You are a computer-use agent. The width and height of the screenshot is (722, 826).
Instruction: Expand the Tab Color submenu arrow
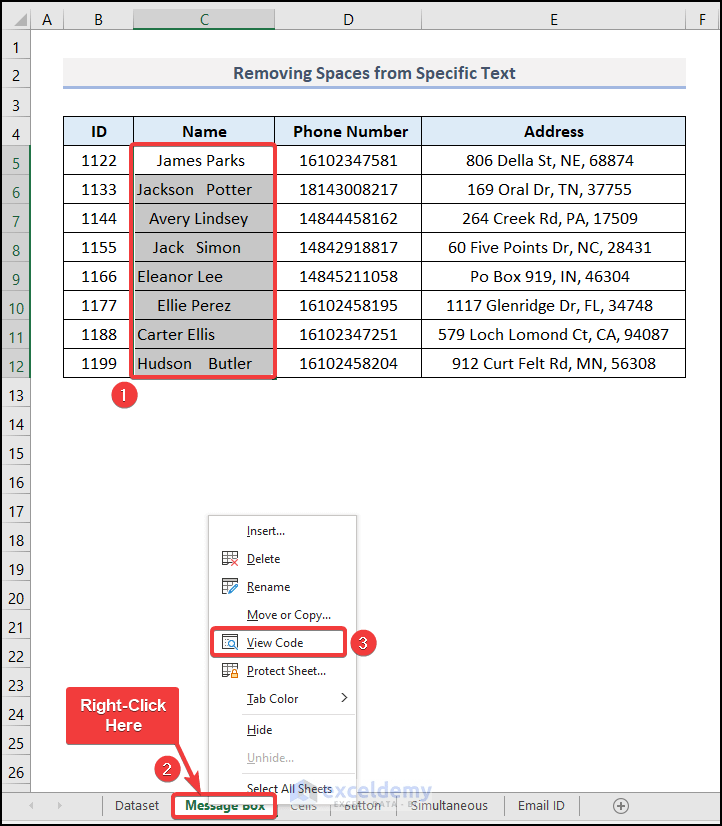(344, 698)
